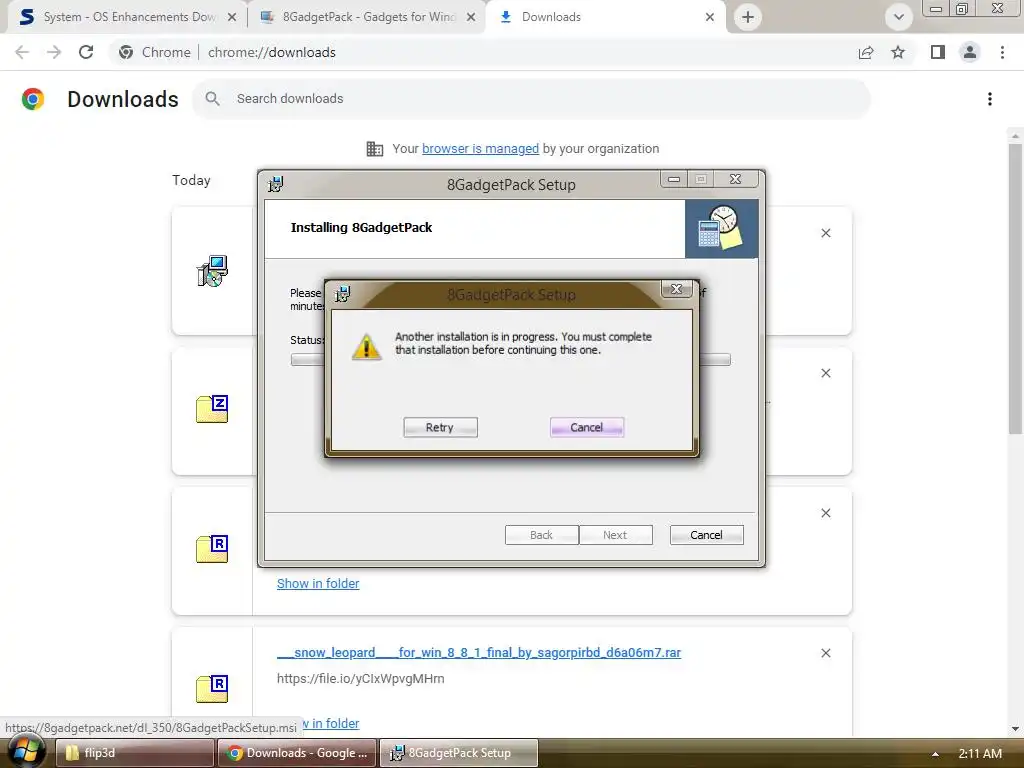The height and width of the screenshot is (768, 1024).
Task: Click the Z zip archive file icon
Action: click(212, 409)
